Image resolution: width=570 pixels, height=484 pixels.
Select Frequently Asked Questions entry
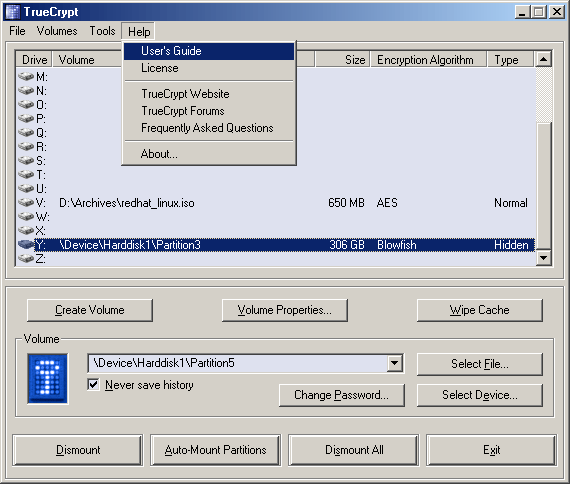209,128
